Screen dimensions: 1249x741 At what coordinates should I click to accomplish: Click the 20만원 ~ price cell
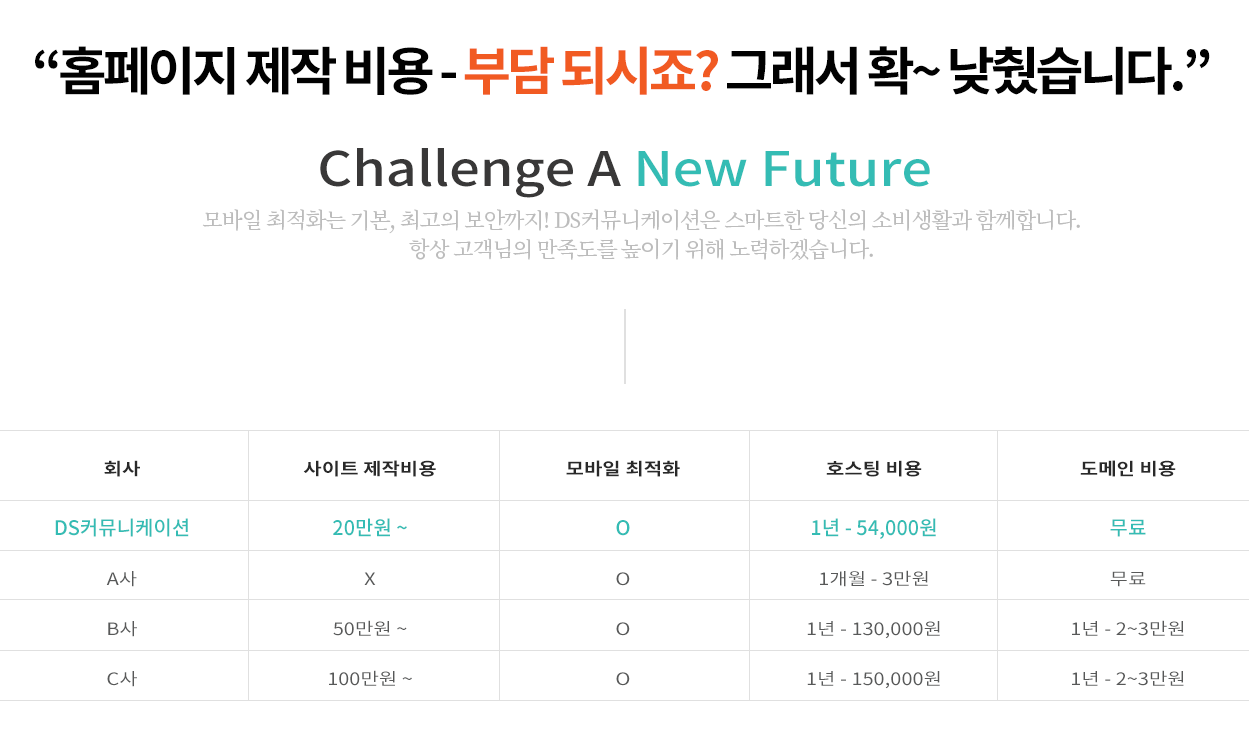point(370,528)
